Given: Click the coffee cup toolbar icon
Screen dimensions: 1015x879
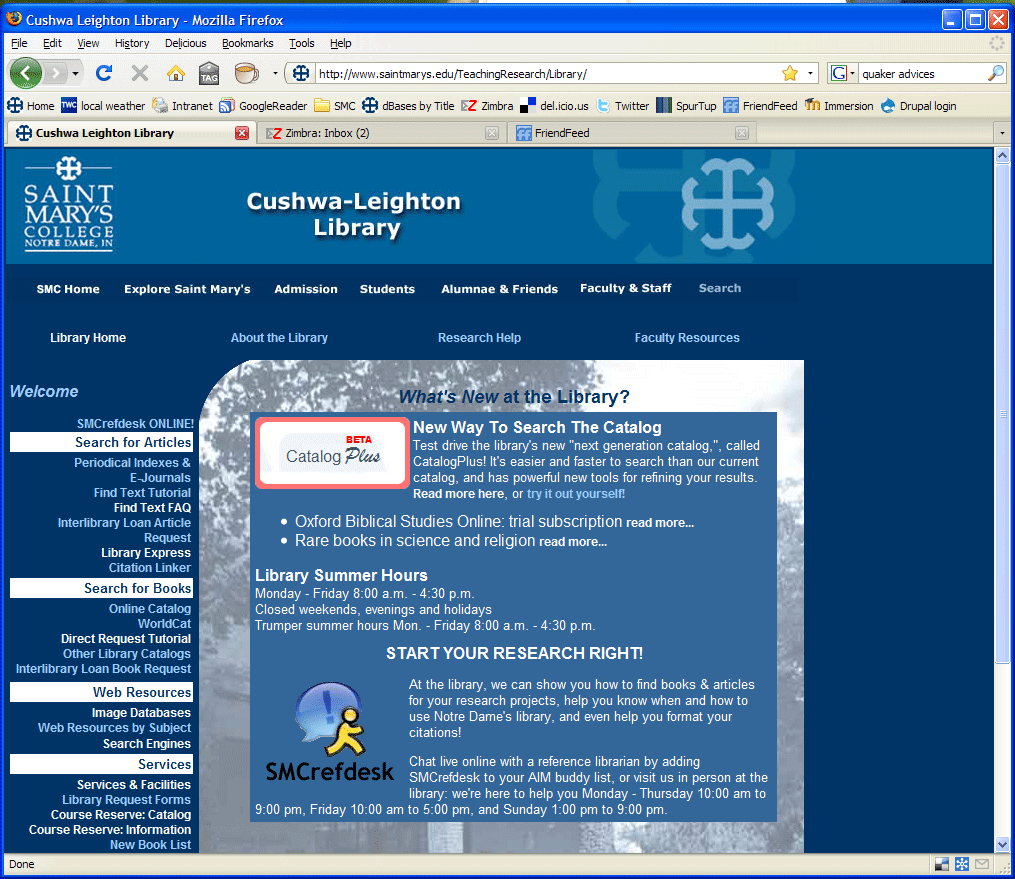Looking at the screenshot, I should click(245, 73).
